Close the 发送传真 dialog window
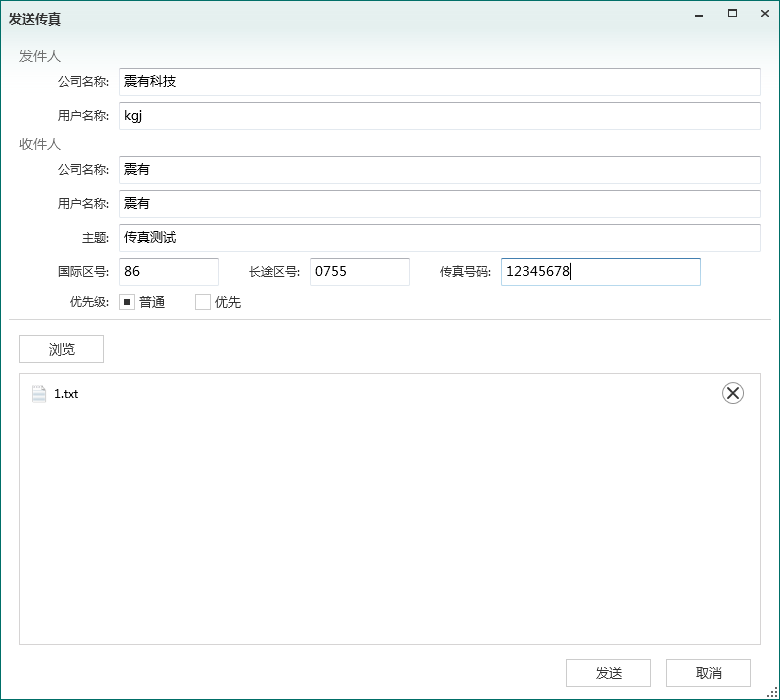The height and width of the screenshot is (700, 780). click(x=764, y=14)
